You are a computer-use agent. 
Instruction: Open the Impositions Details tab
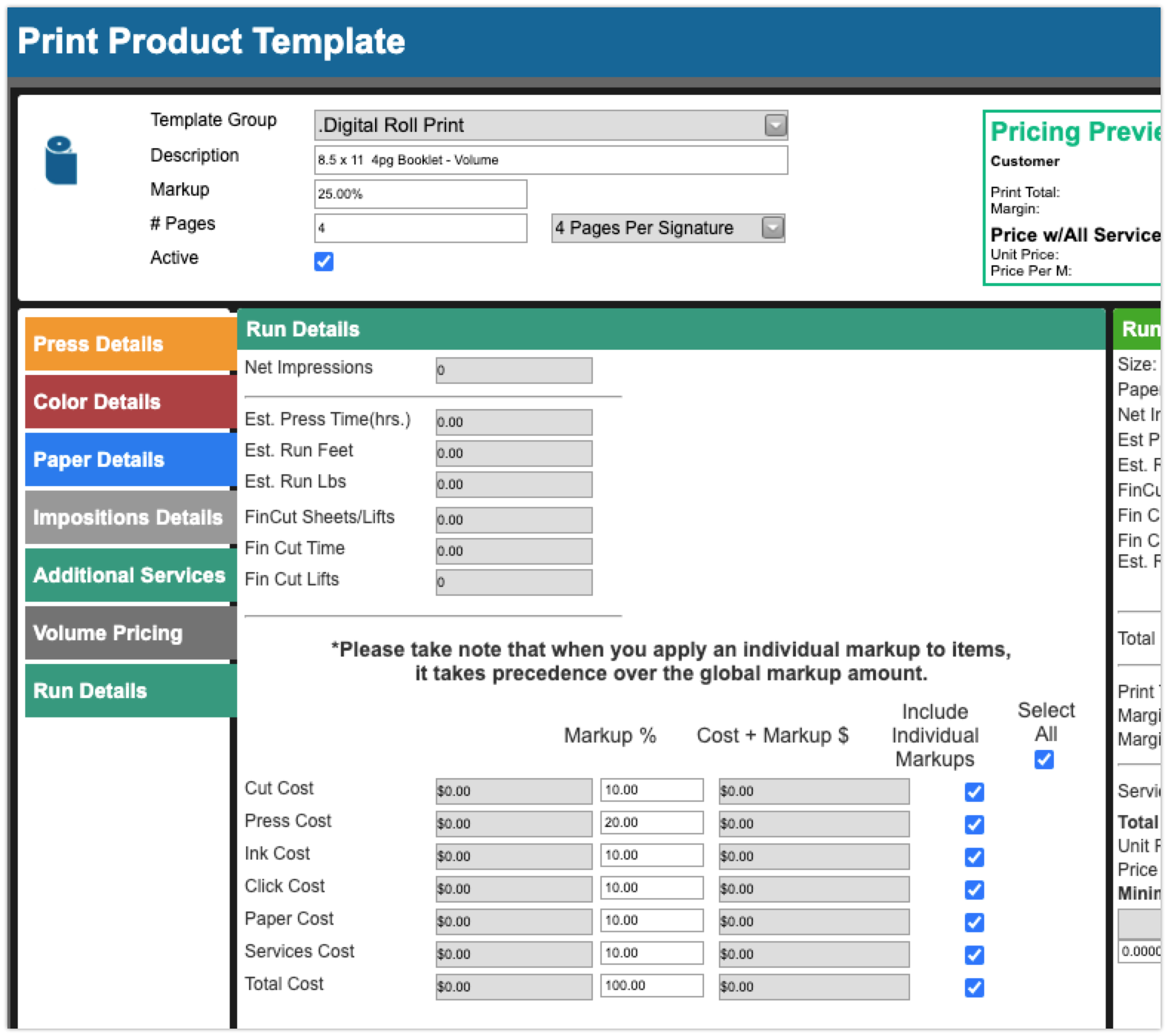point(130,517)
